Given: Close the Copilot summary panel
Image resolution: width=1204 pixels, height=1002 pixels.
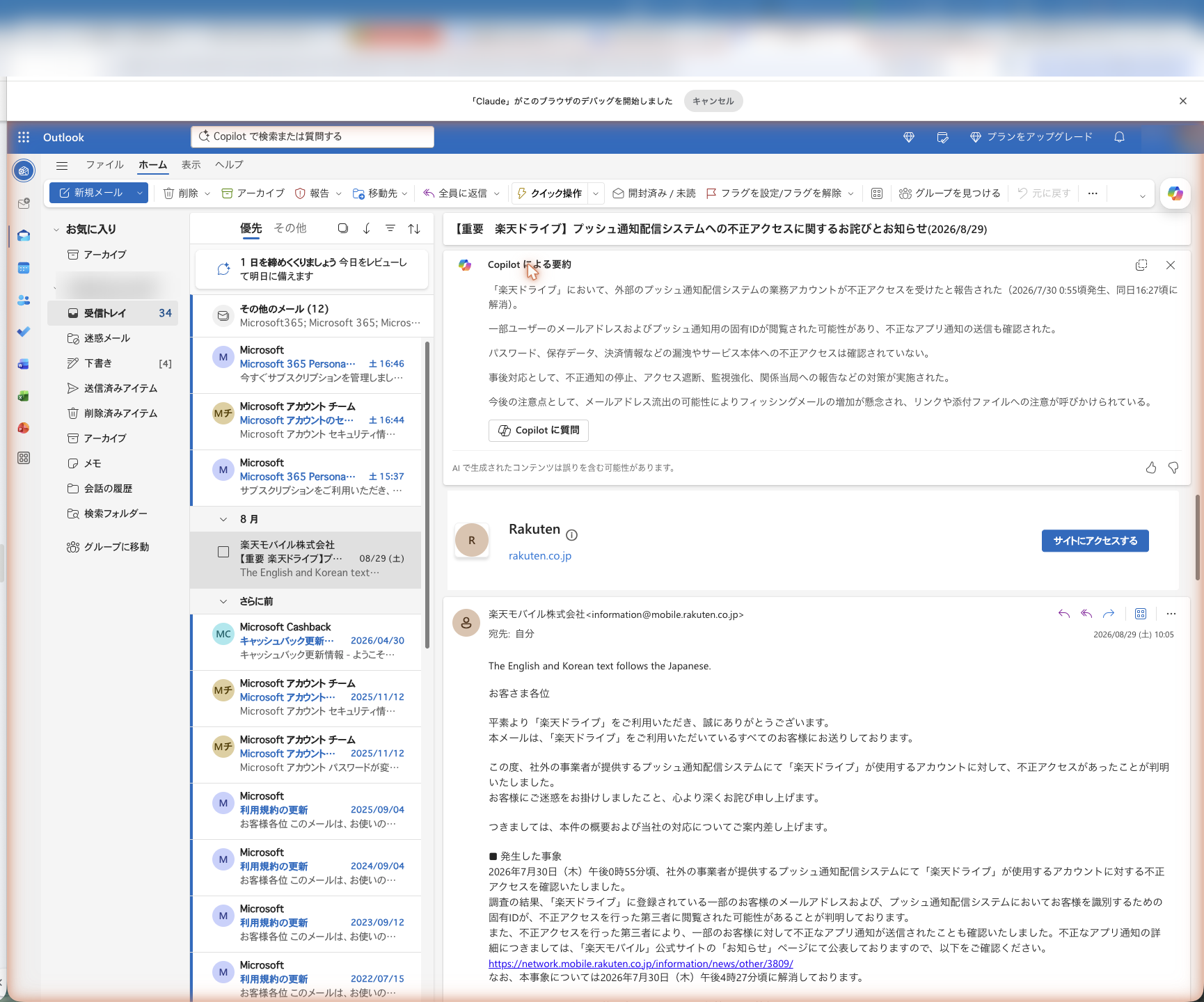Looking at the screenshot, I should [x=1171, y=265].
